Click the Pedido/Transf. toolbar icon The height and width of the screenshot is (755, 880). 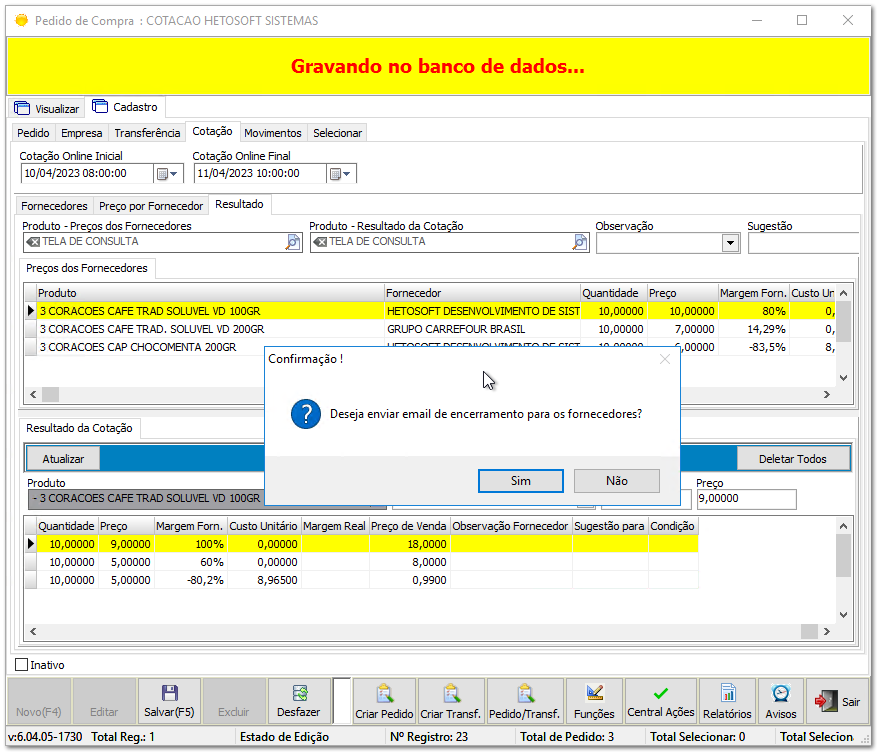(525, 693)
